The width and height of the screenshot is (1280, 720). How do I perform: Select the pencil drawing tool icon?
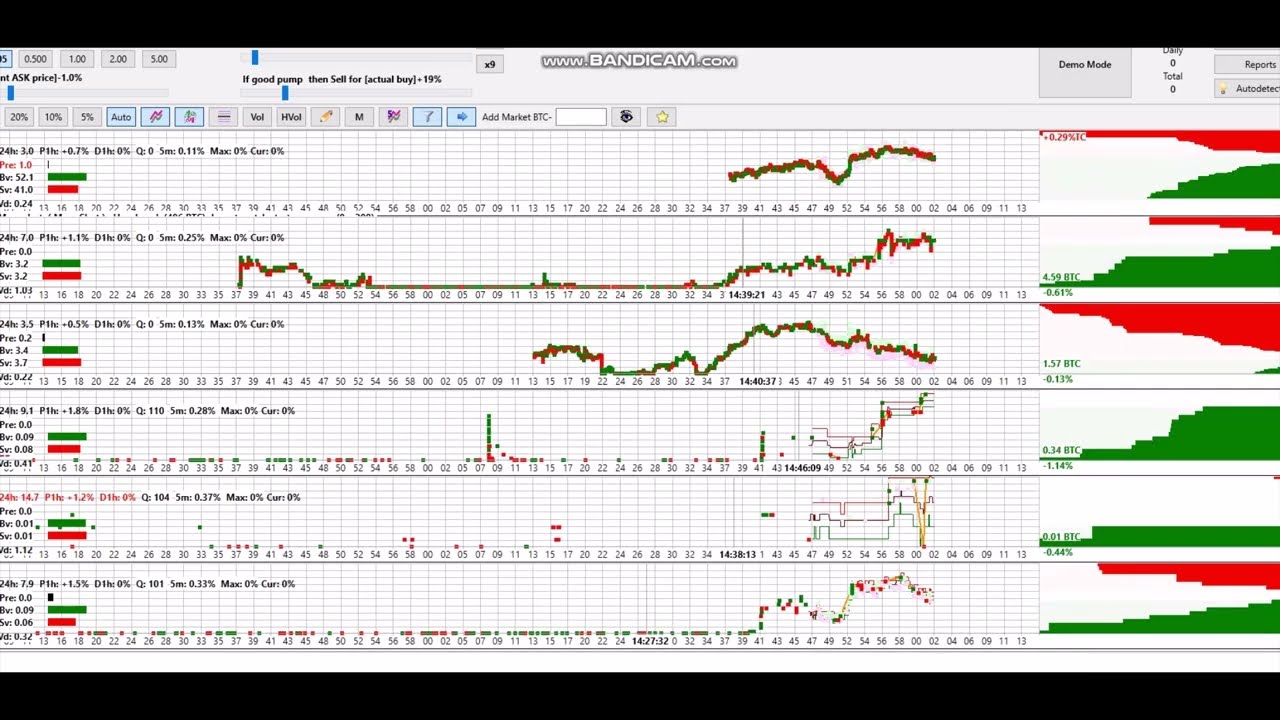[325, 117]
